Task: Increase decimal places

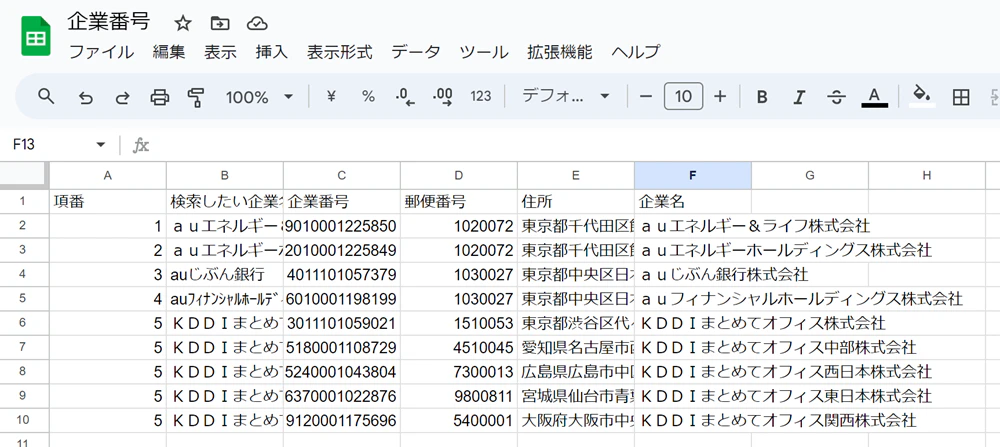Action: point(443,97)
